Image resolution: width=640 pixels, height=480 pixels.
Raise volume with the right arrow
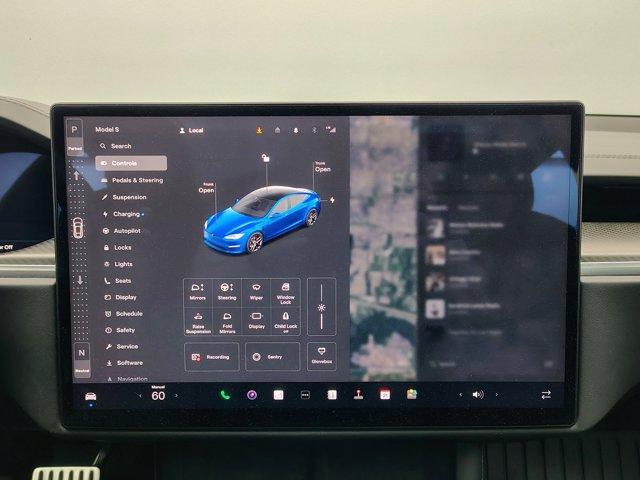click(x=496, y=395)
